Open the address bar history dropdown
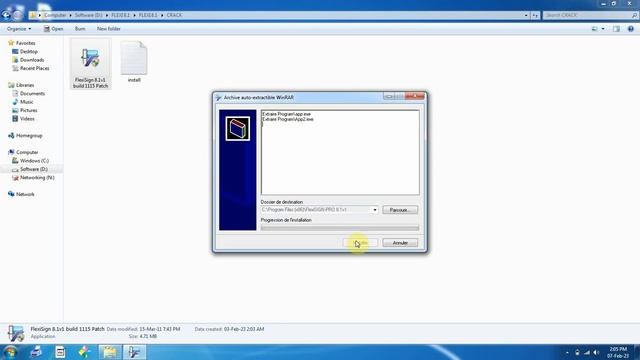 click(x=526, y=15)
